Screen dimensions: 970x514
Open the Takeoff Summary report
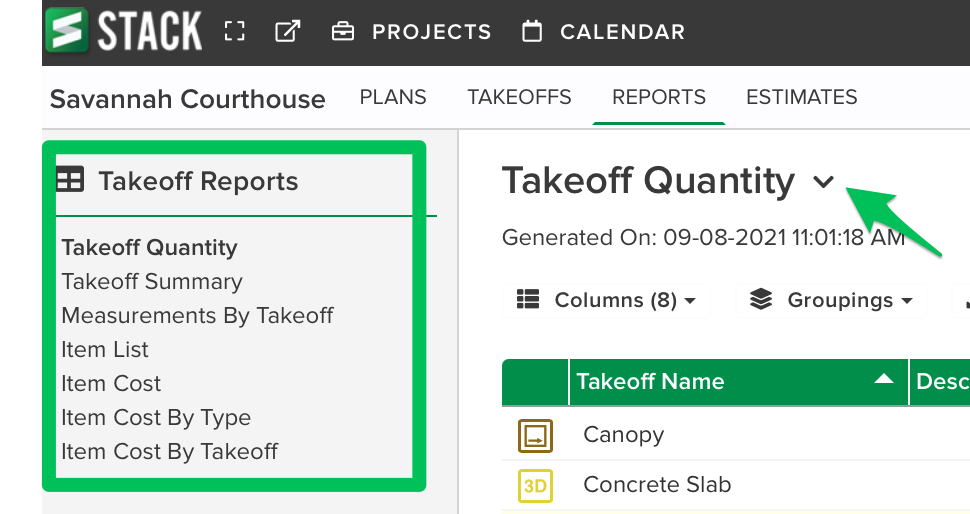tap(152, 281)
